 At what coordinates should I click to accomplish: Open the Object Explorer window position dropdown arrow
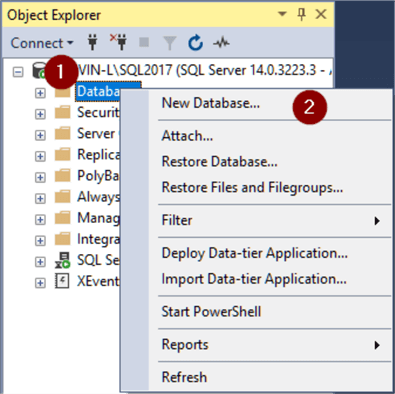282,14
